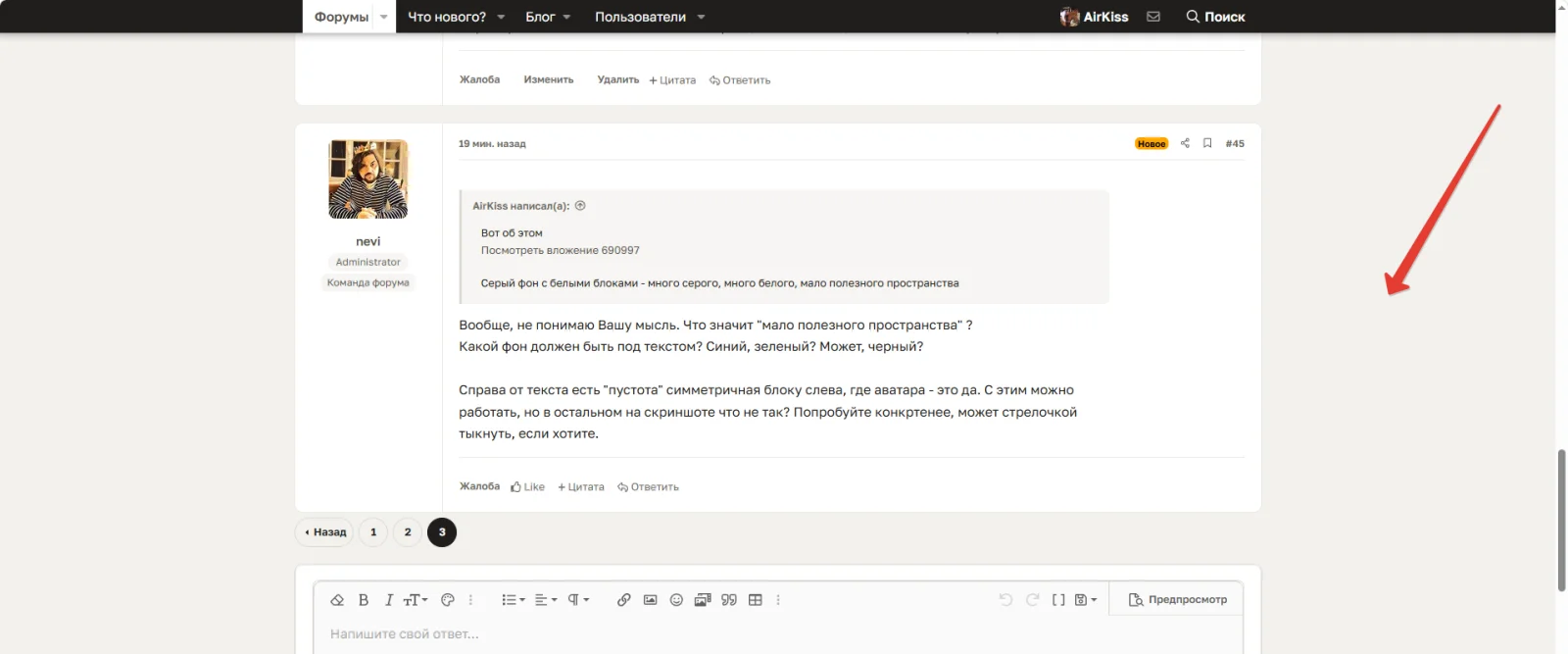Open the AirKiss account menu
Image resolution: width=1568 pixels, height=654 pixels.
(1094, 17)
